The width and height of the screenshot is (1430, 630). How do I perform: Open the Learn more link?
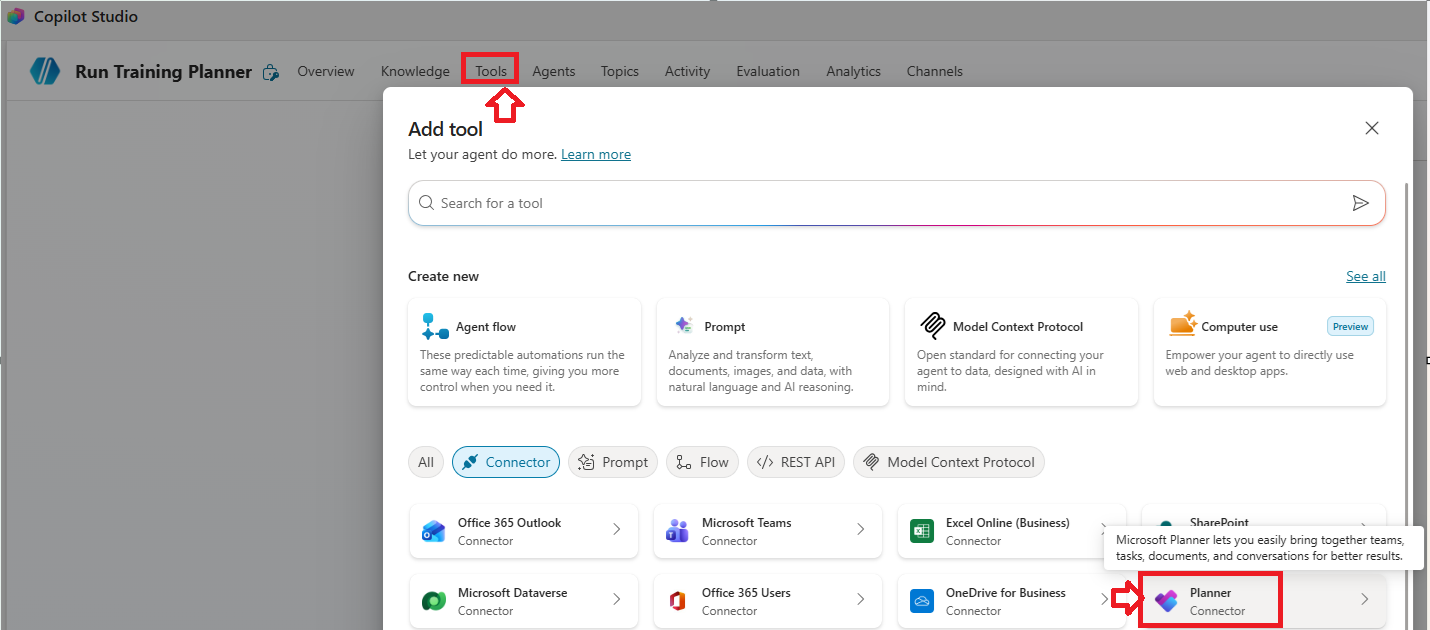pos(595,155)
